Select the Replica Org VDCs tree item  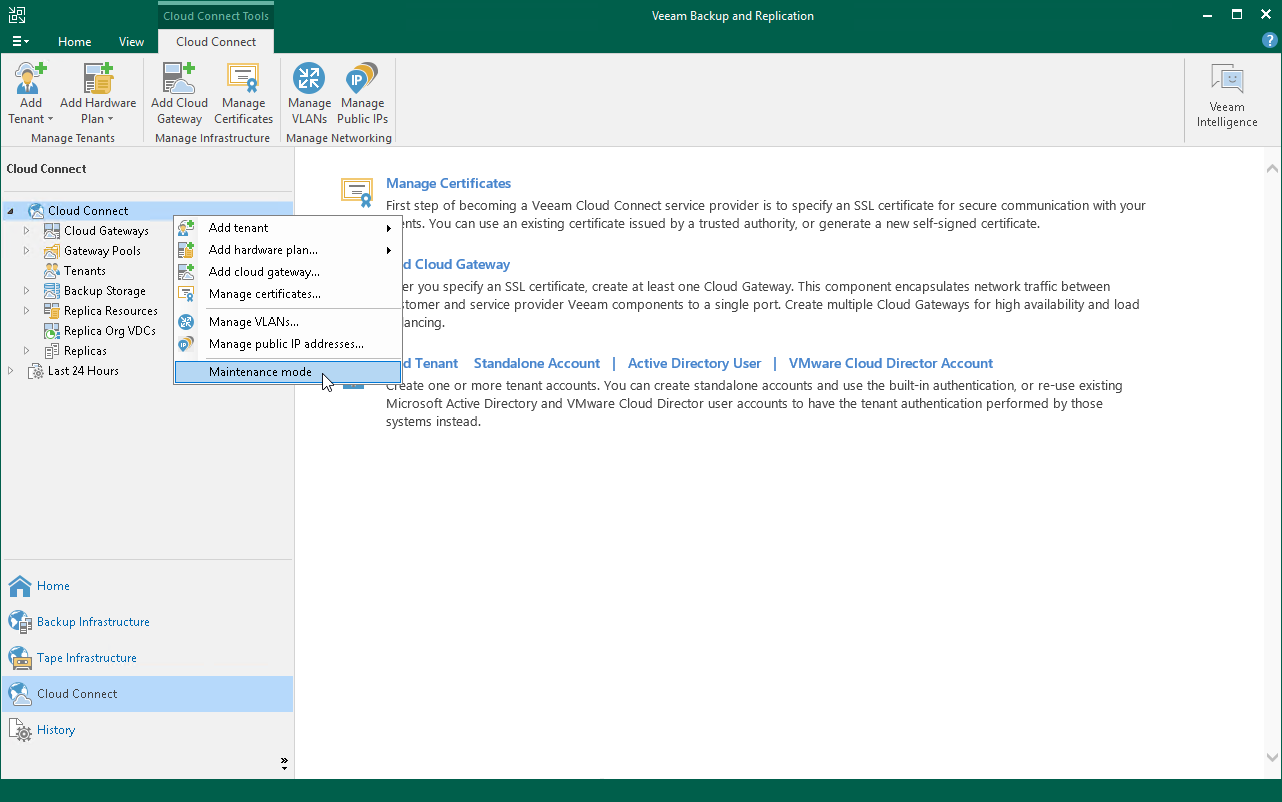click(111, 331)
